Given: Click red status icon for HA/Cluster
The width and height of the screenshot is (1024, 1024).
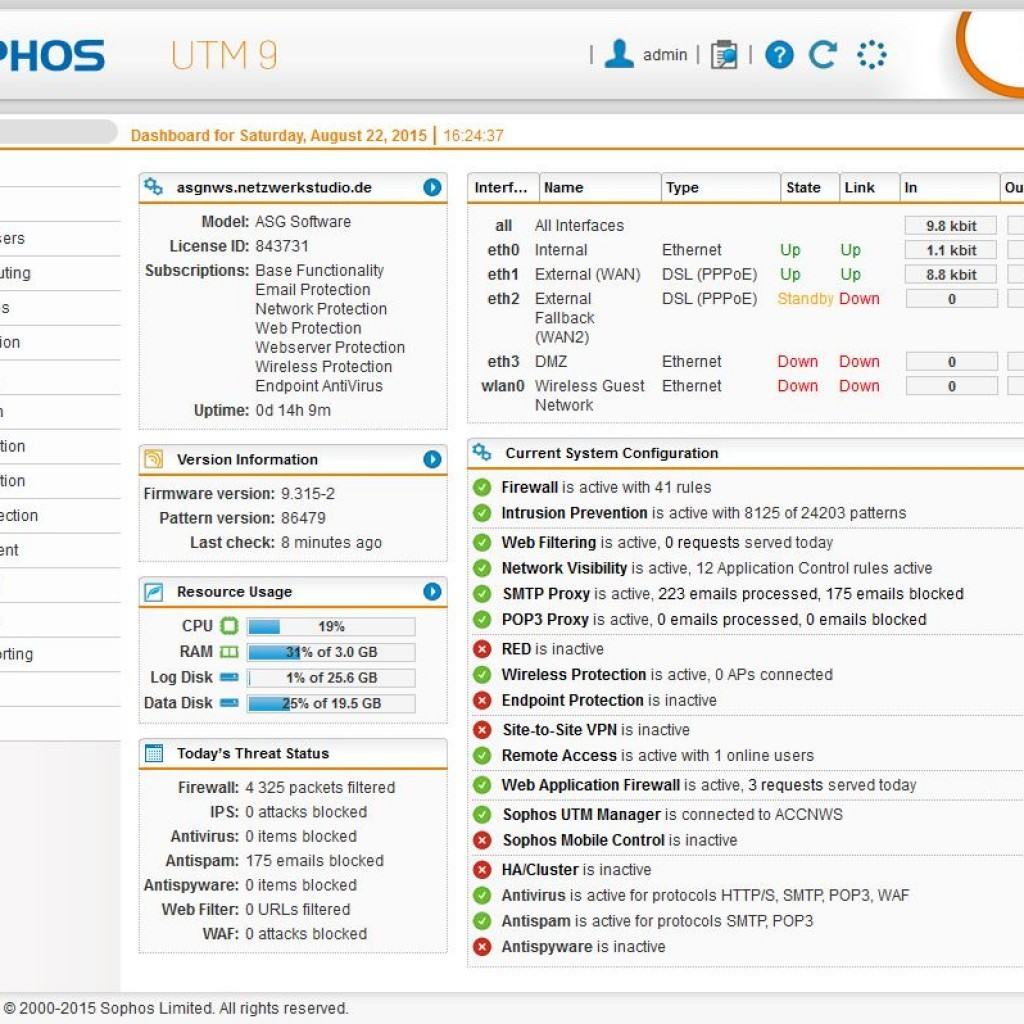Looking at the screenshot, I should coord(482,869).
